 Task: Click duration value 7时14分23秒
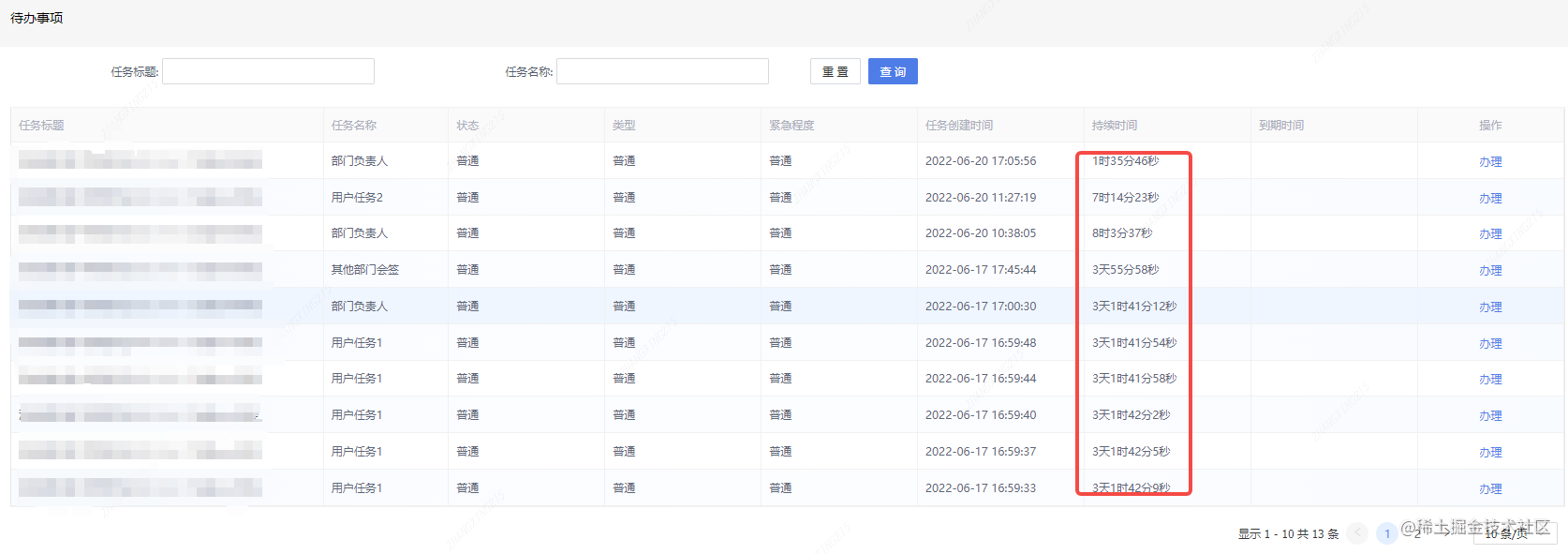1126,197
